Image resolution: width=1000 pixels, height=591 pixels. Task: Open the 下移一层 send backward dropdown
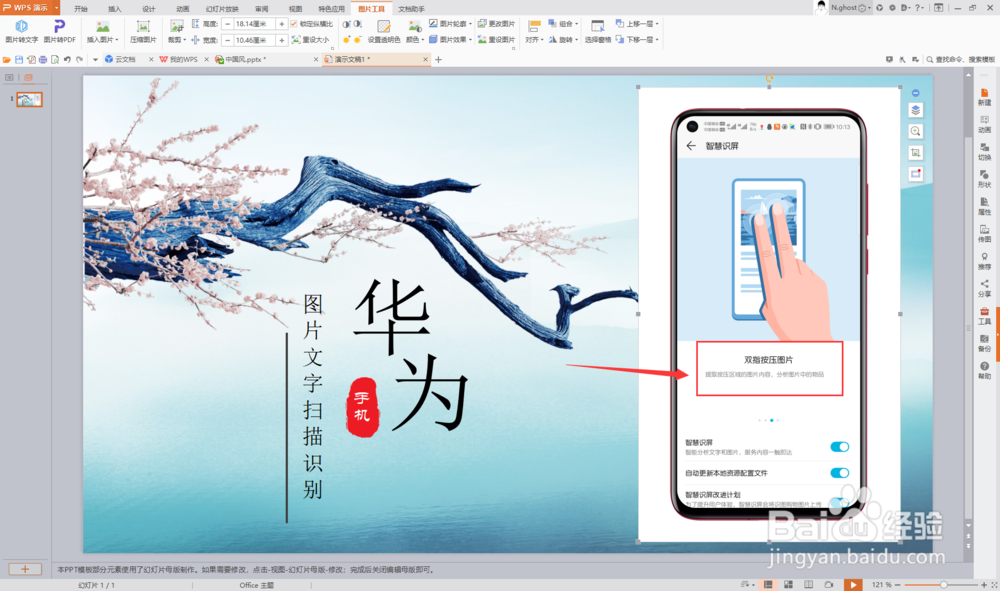click(x=637, y=40)
